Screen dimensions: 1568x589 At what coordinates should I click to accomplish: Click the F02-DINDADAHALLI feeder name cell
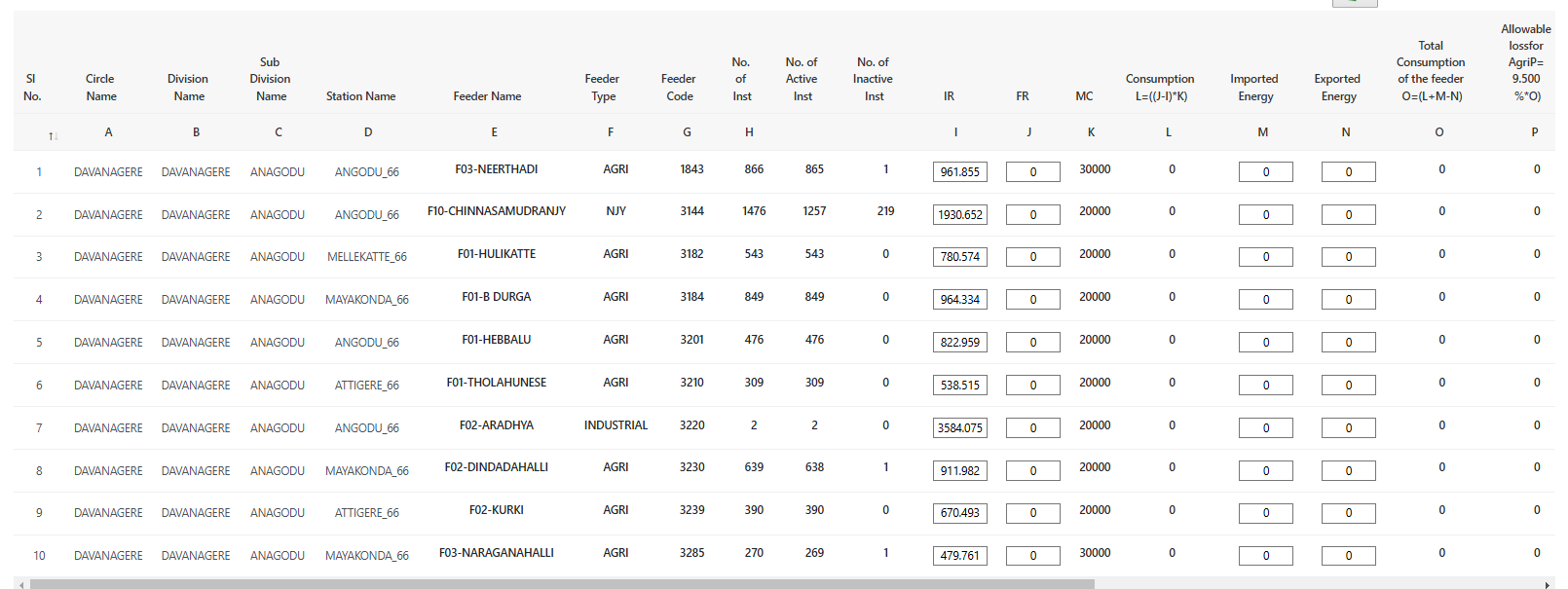[496, 467]
